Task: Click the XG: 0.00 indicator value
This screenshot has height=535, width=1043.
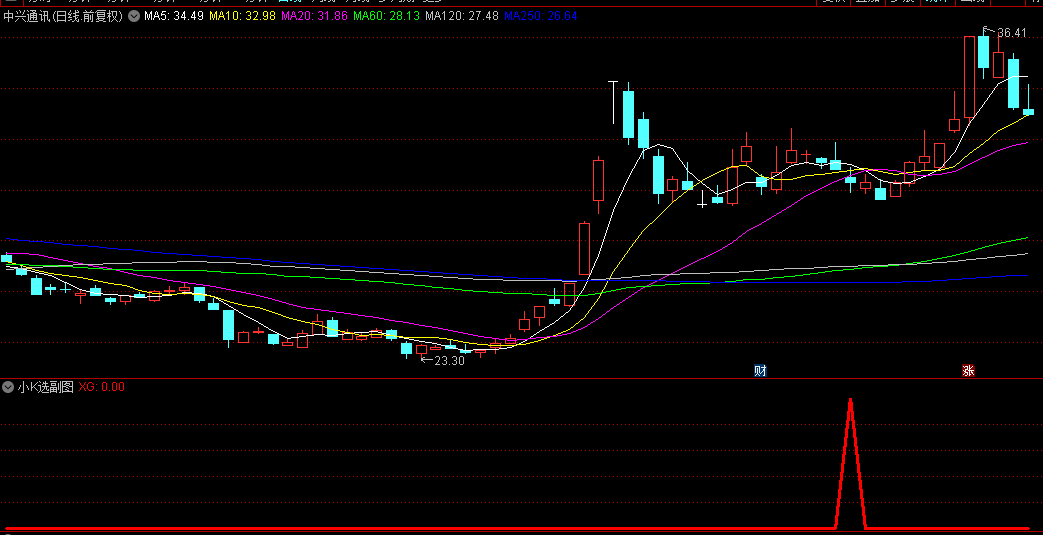Action: [102, 387]
